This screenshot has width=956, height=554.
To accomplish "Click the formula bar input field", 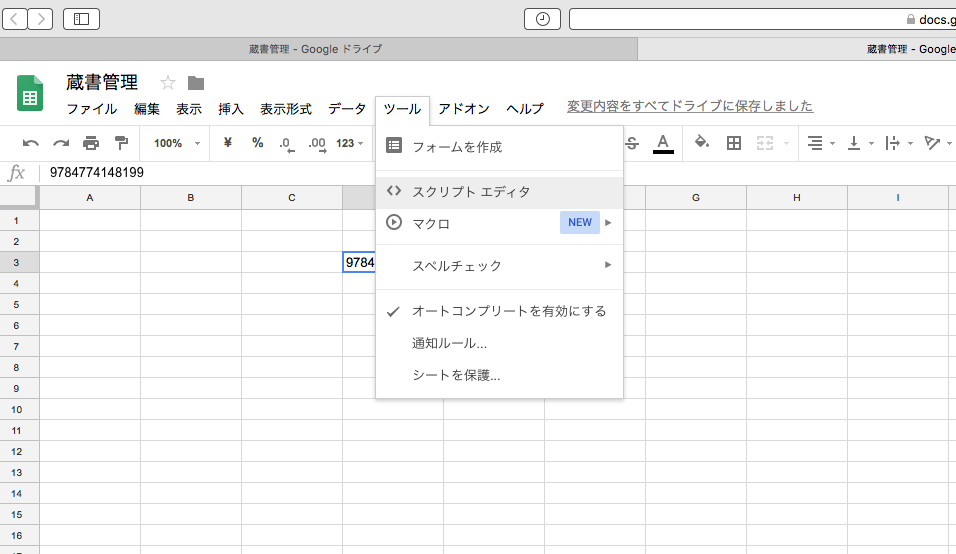I will click(400, 173).
